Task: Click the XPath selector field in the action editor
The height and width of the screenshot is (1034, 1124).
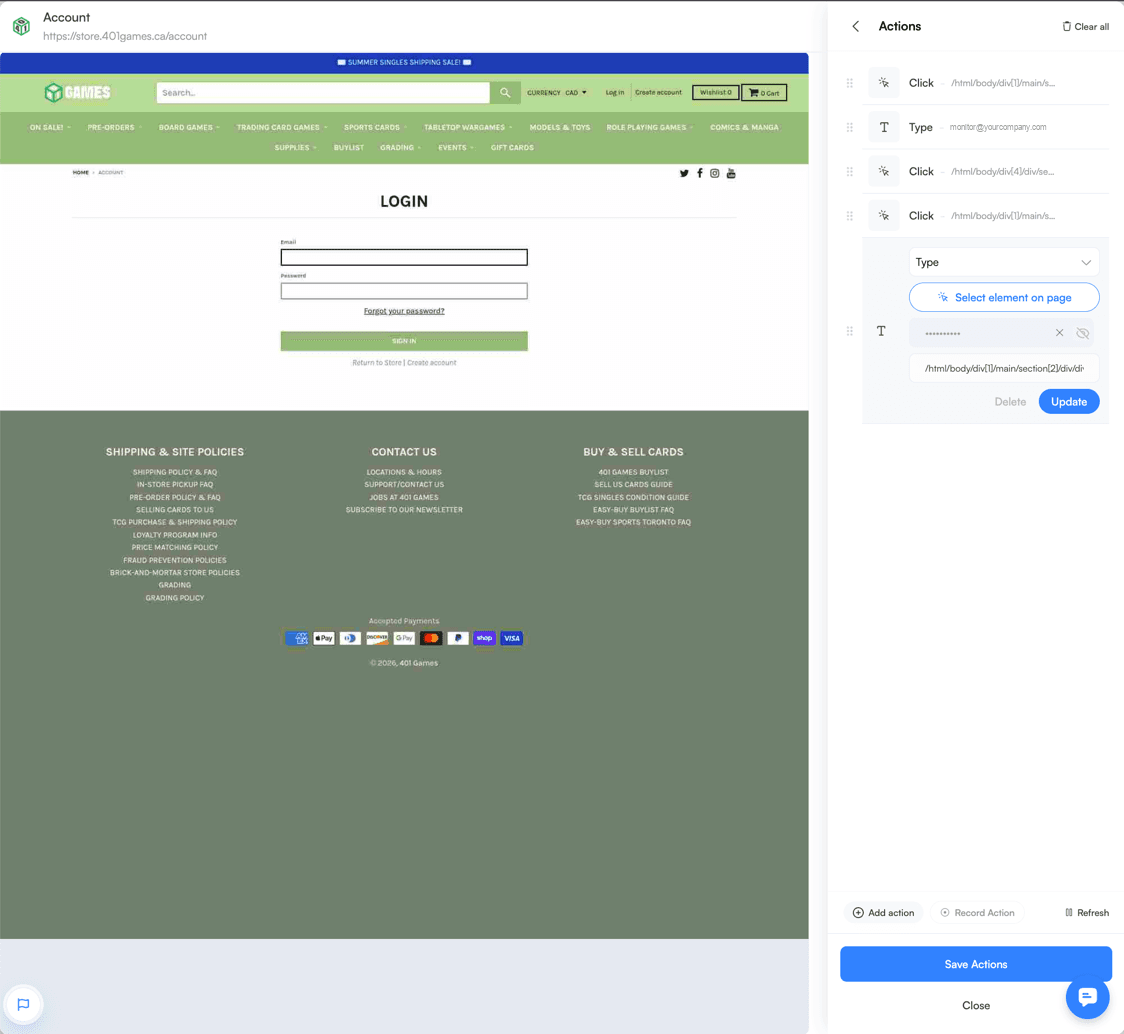Action: point(1004,369)
